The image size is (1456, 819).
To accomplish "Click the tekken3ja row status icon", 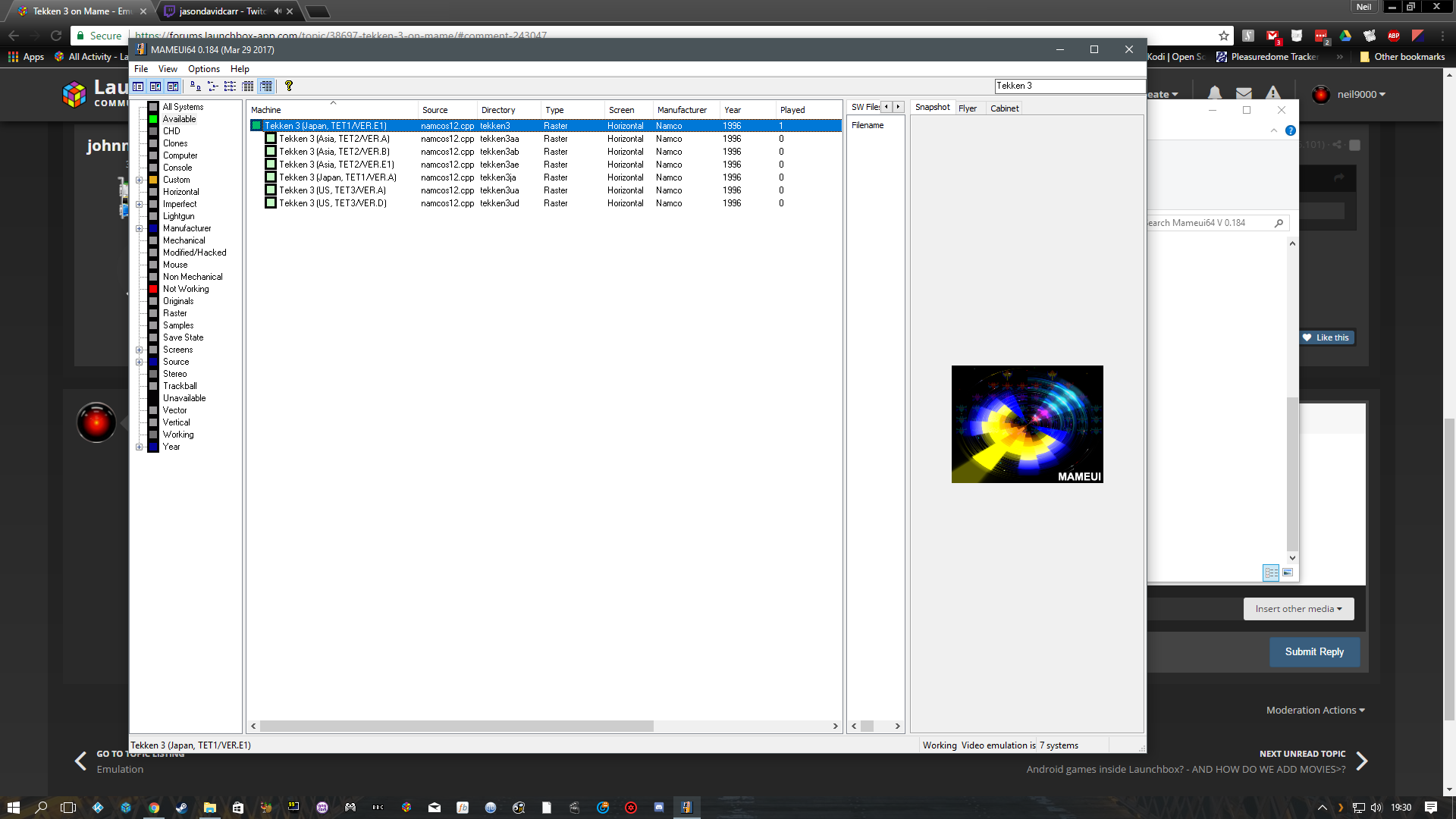I will (271, 177).
